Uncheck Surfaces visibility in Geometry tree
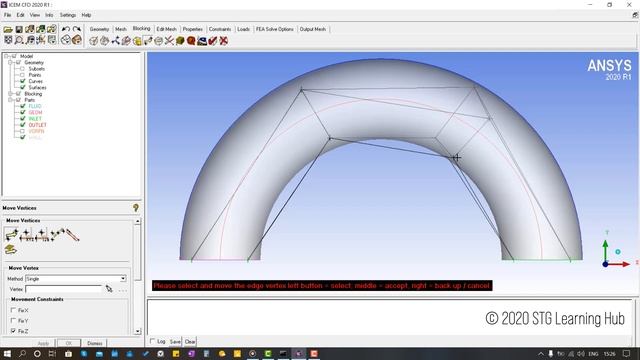 coord(22,87)
